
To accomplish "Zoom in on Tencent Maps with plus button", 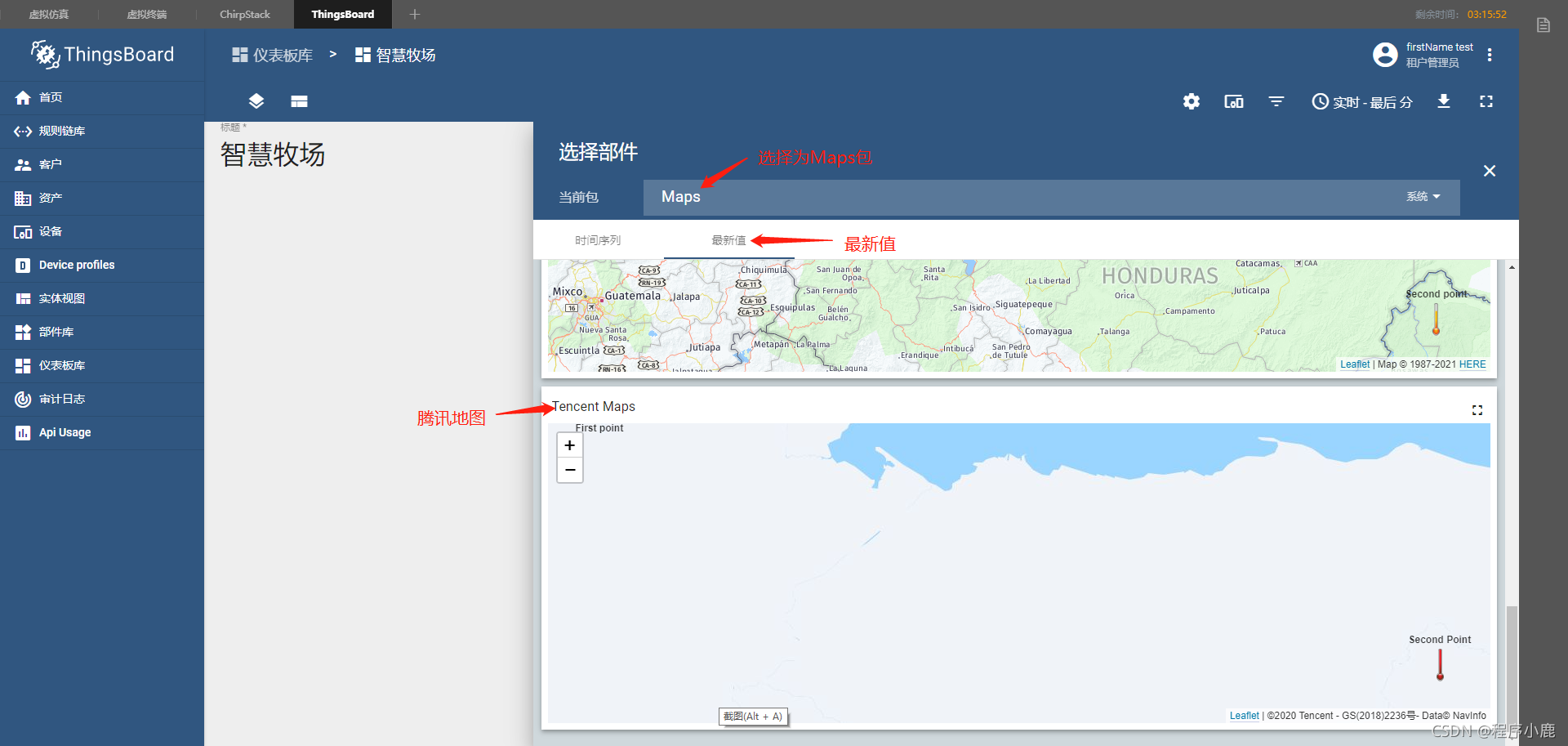I will pos(569,445).
